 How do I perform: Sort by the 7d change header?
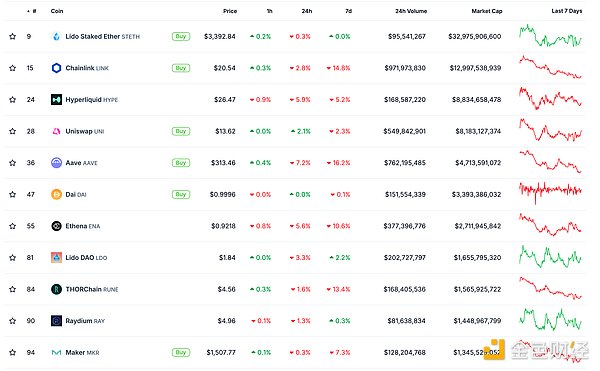pos(348,11)
